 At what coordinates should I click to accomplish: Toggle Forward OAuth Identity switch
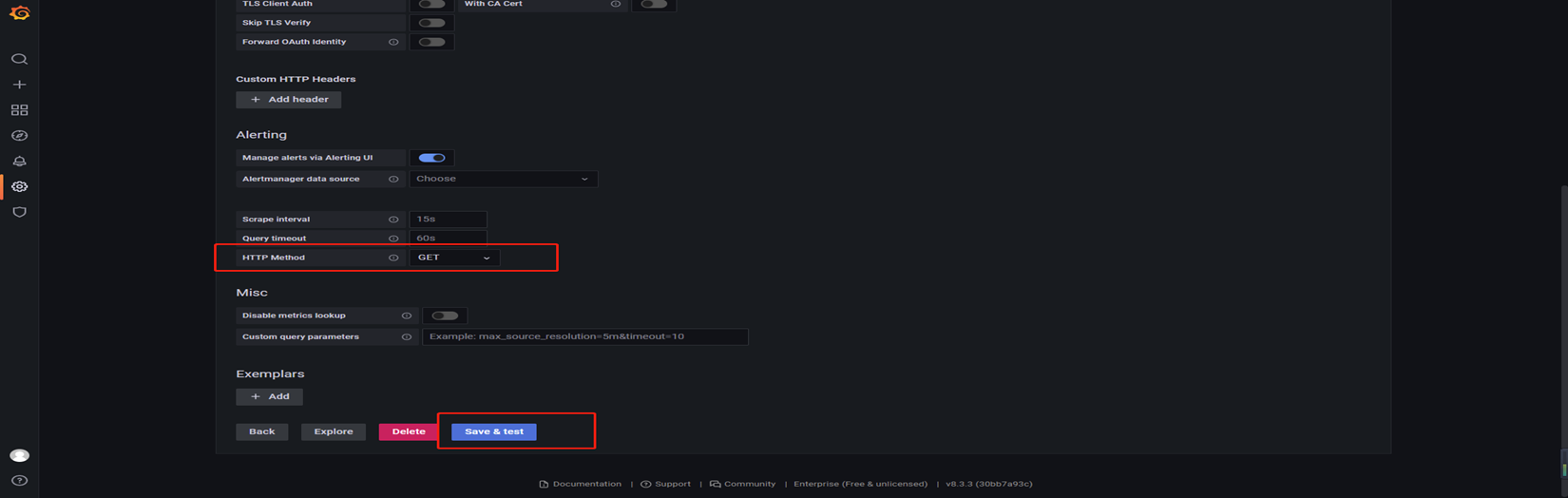[431, 42]
